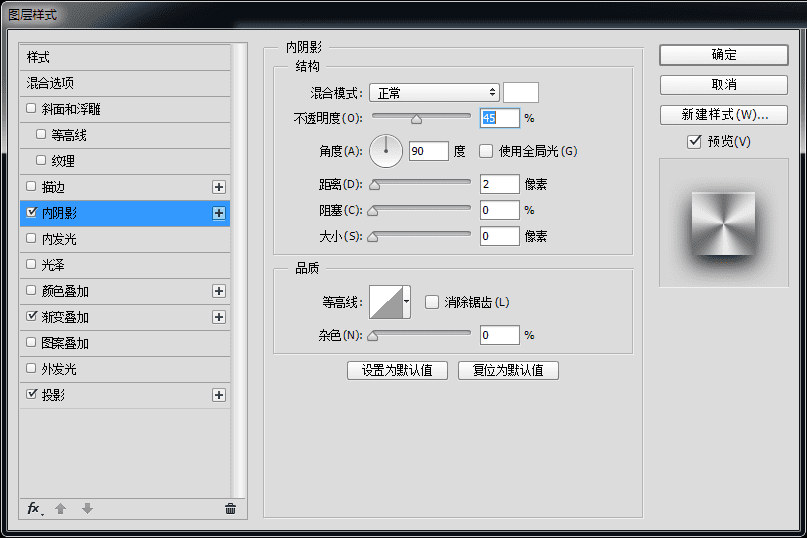
Task: Click the 杂色 slider handle
Action: [x=373, y=337]
